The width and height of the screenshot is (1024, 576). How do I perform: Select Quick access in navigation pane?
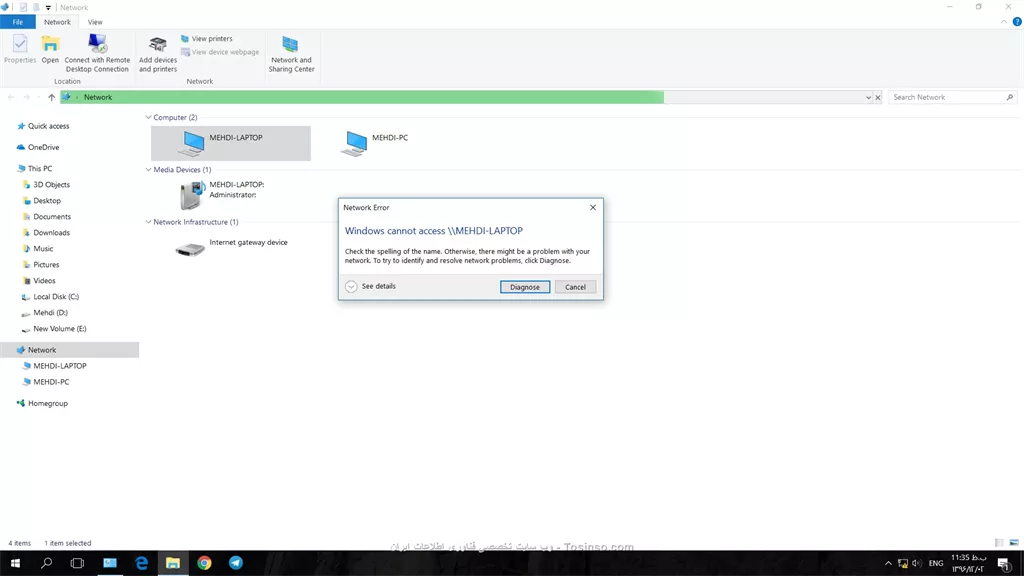43,126
